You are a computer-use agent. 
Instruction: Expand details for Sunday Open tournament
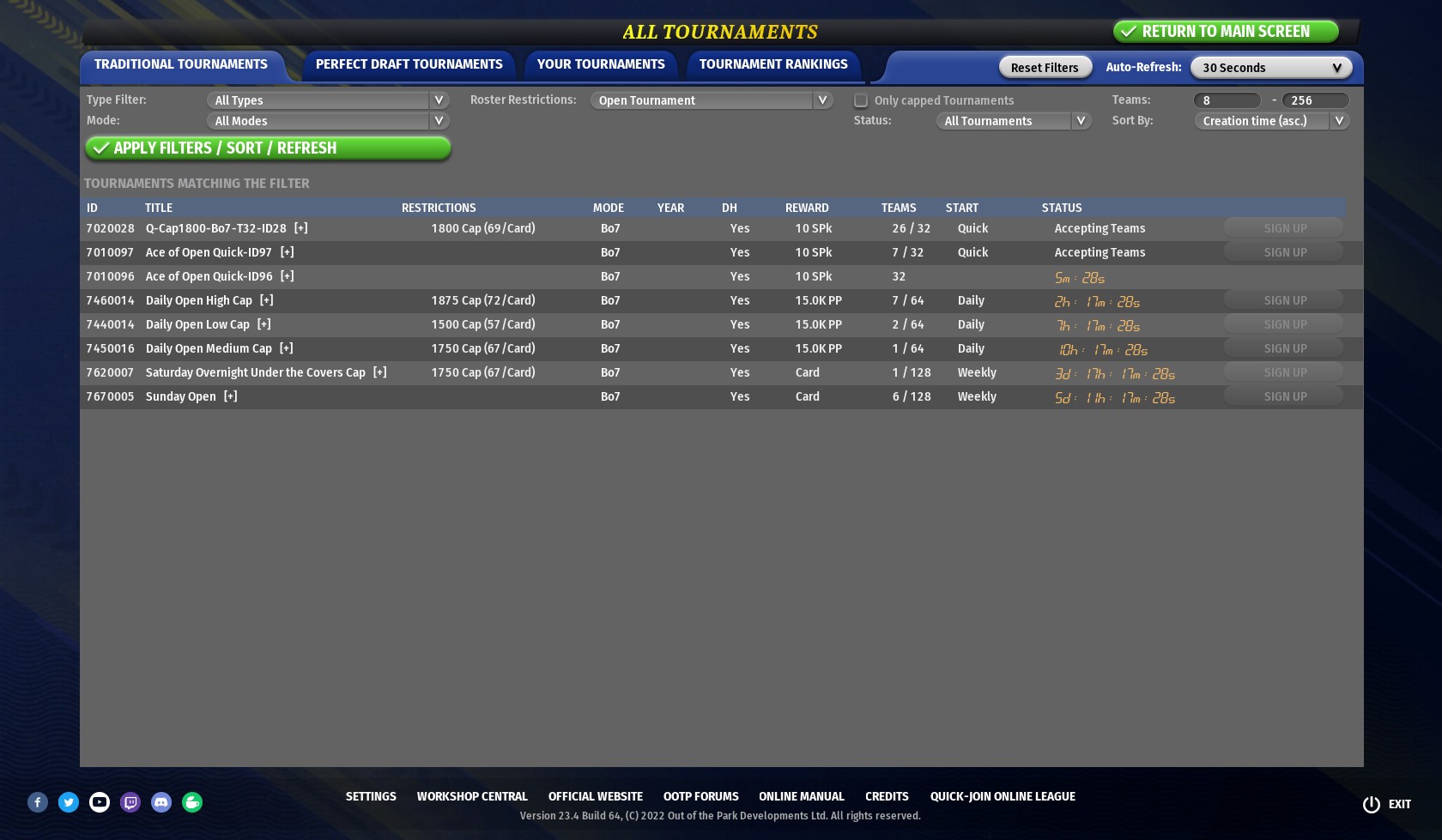[x=230, y=396]
